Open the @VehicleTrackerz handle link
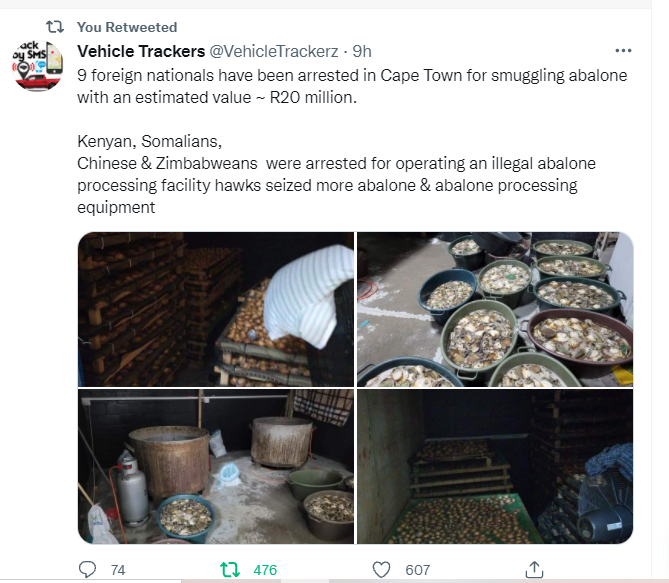The width and height of the screenshot is (669, 583). click(x=273, y=51)
